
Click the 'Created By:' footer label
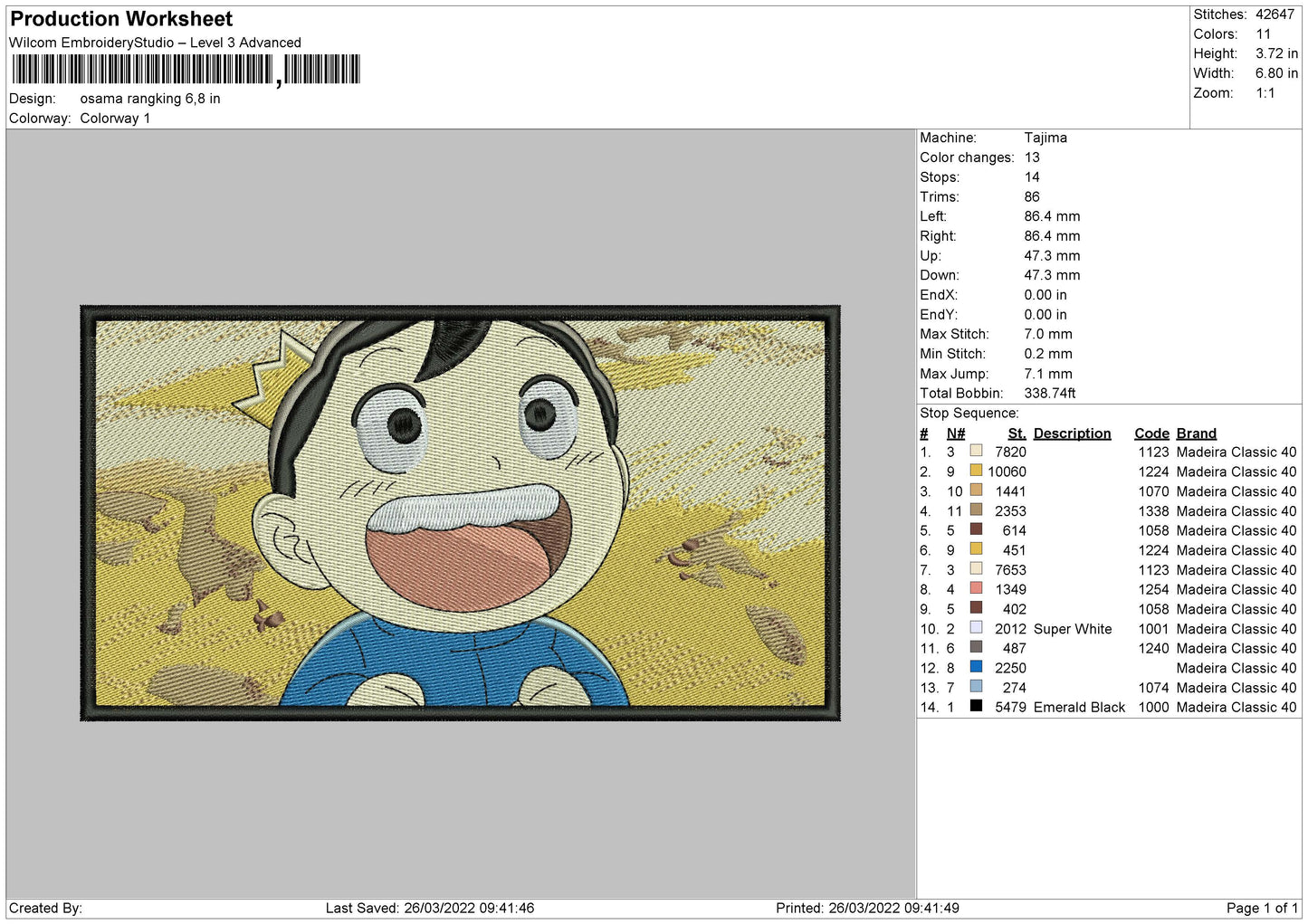pos(45,909)
